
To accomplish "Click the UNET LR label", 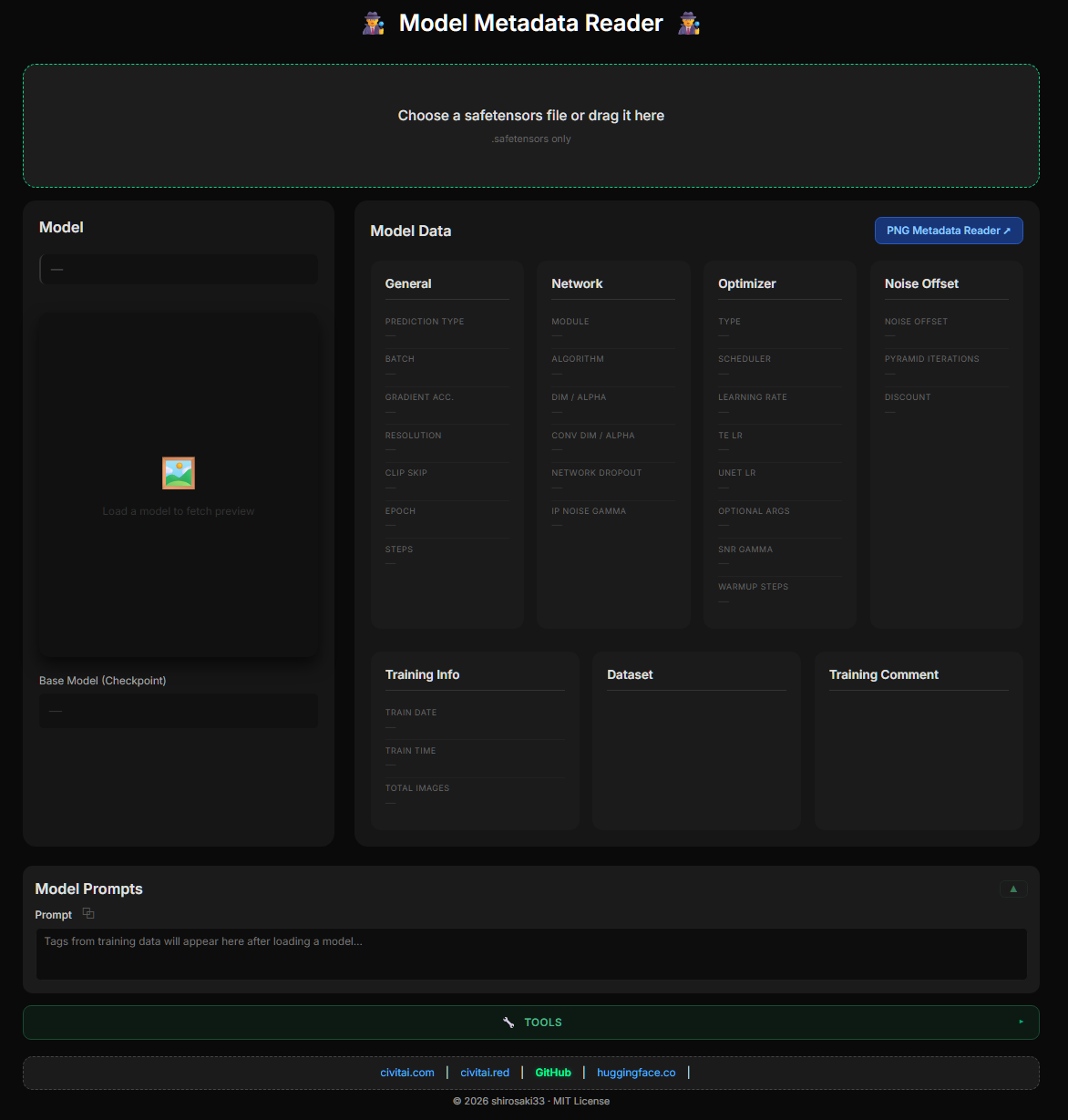I will 737,473.
